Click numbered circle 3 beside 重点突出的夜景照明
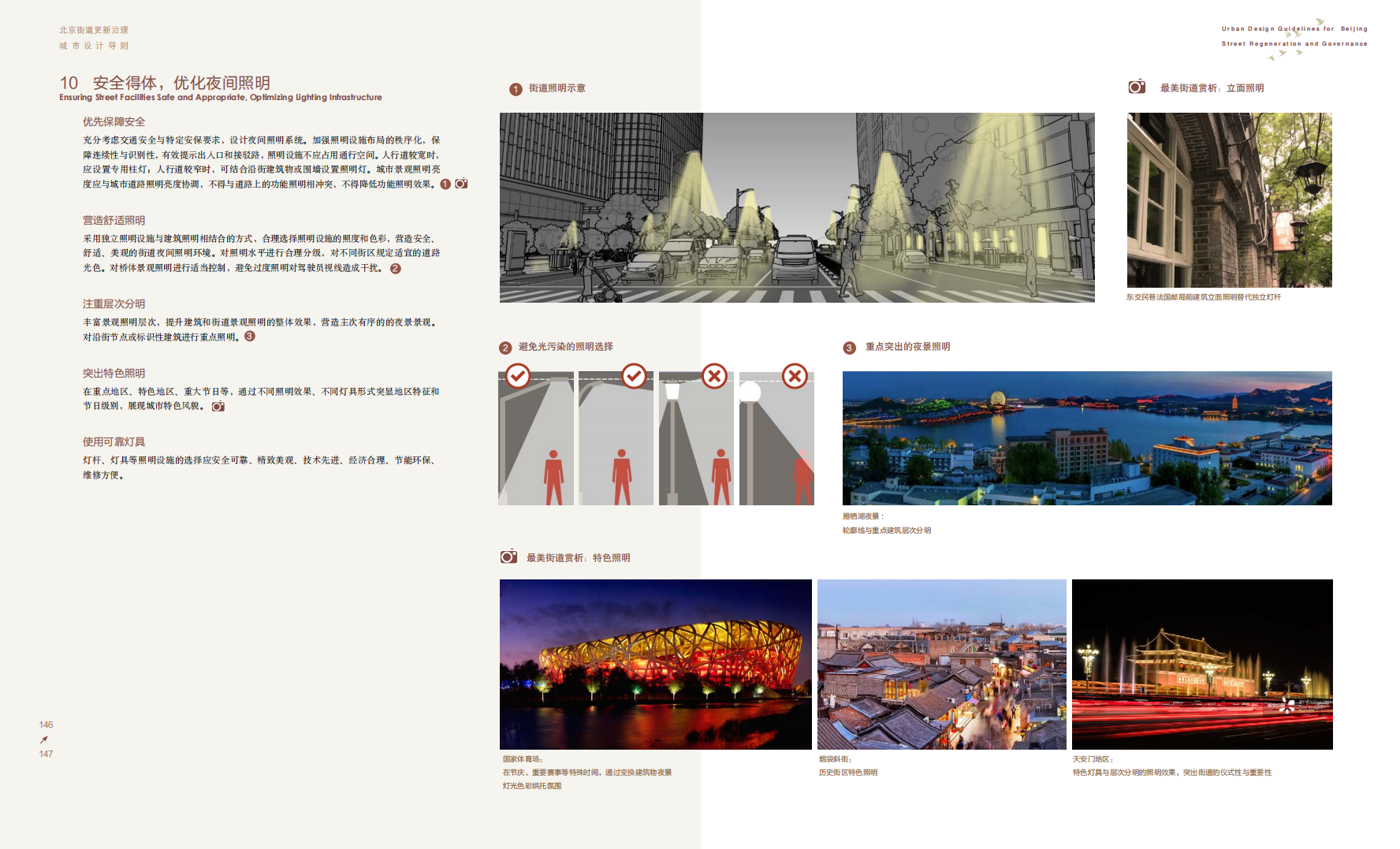 [849, 348]
